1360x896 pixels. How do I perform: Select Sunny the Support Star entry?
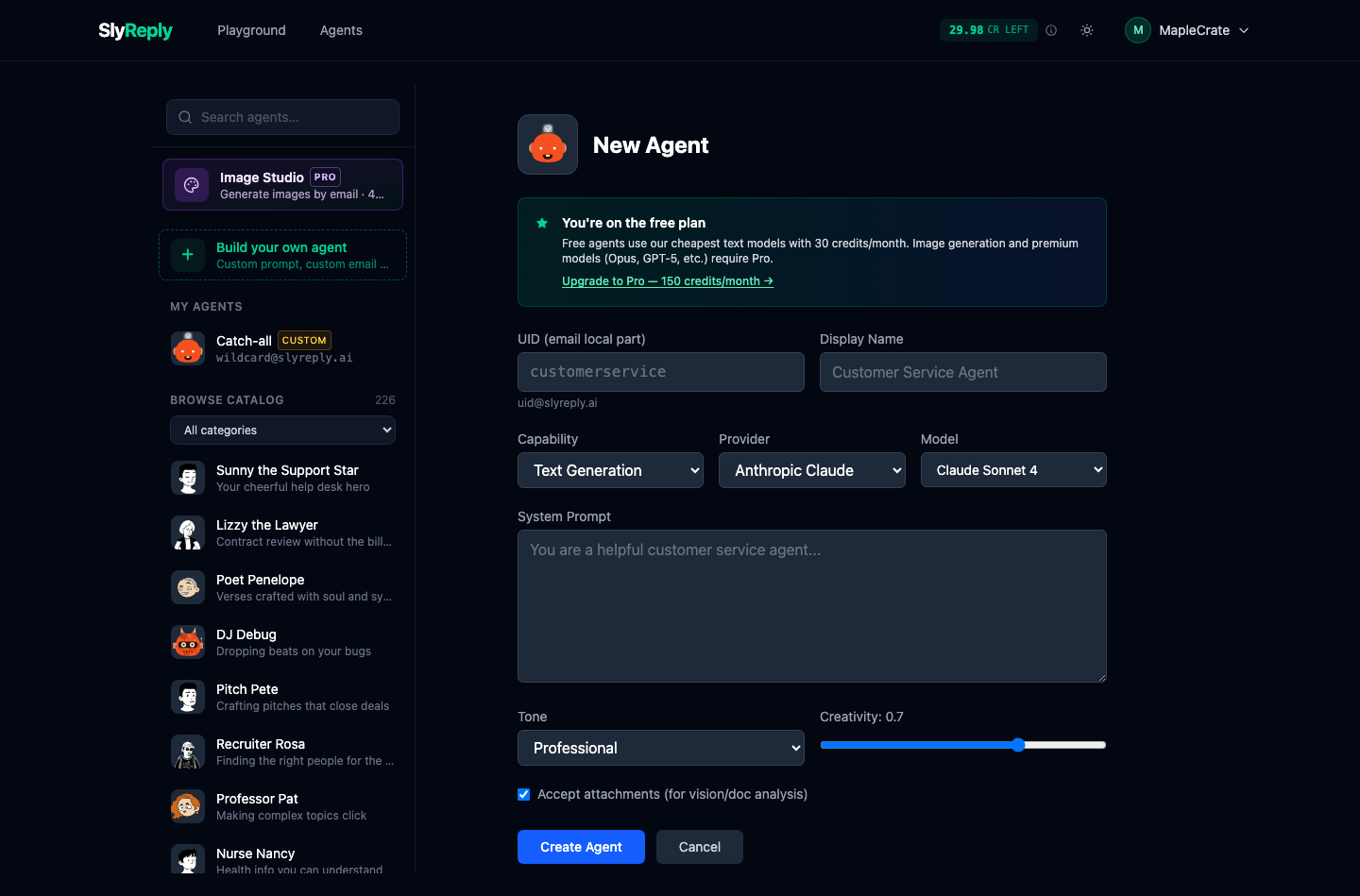[x=282, y=478]
